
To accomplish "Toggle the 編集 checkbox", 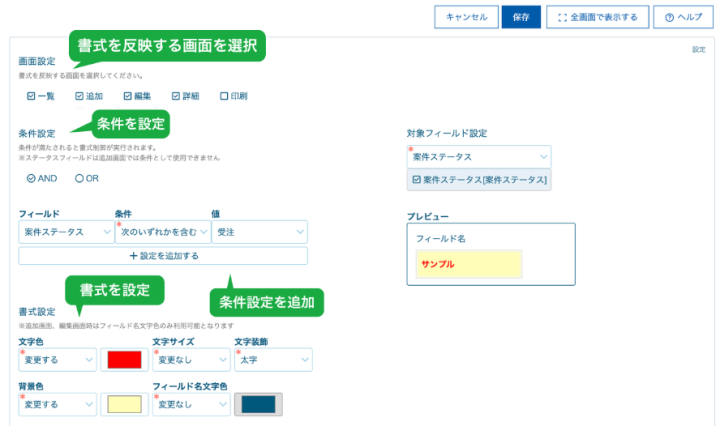I will click(x=128, y=96).
